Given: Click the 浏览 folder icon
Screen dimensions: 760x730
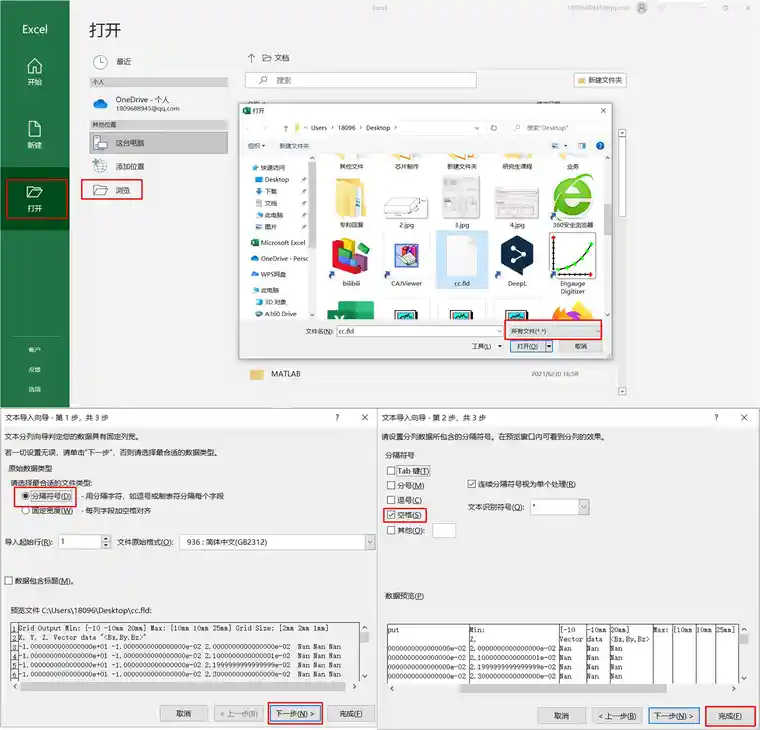Looking at the screenshot, I should click(x=100, y=190).
